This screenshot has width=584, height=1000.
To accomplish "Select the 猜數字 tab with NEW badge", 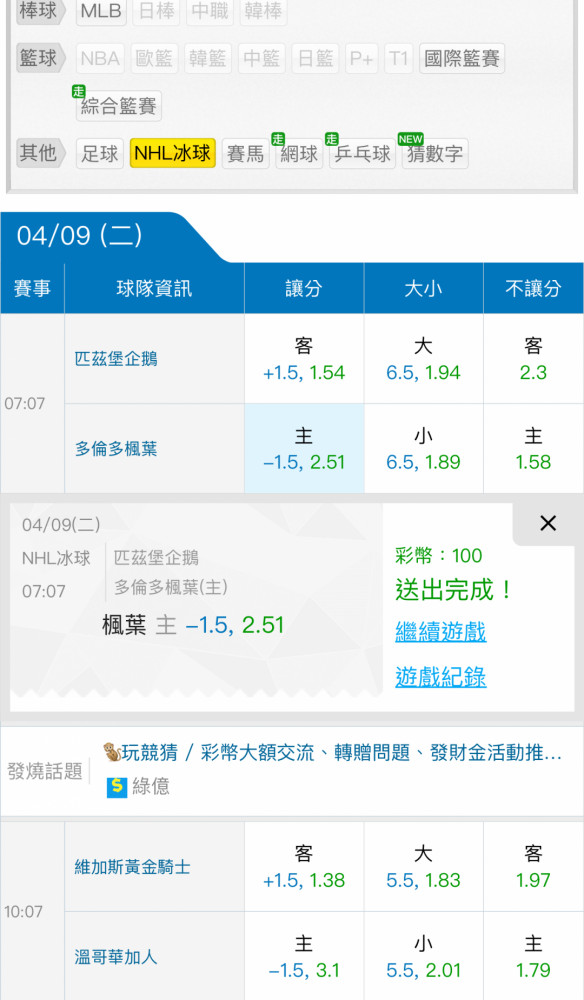I will click(x=434, y=153).
